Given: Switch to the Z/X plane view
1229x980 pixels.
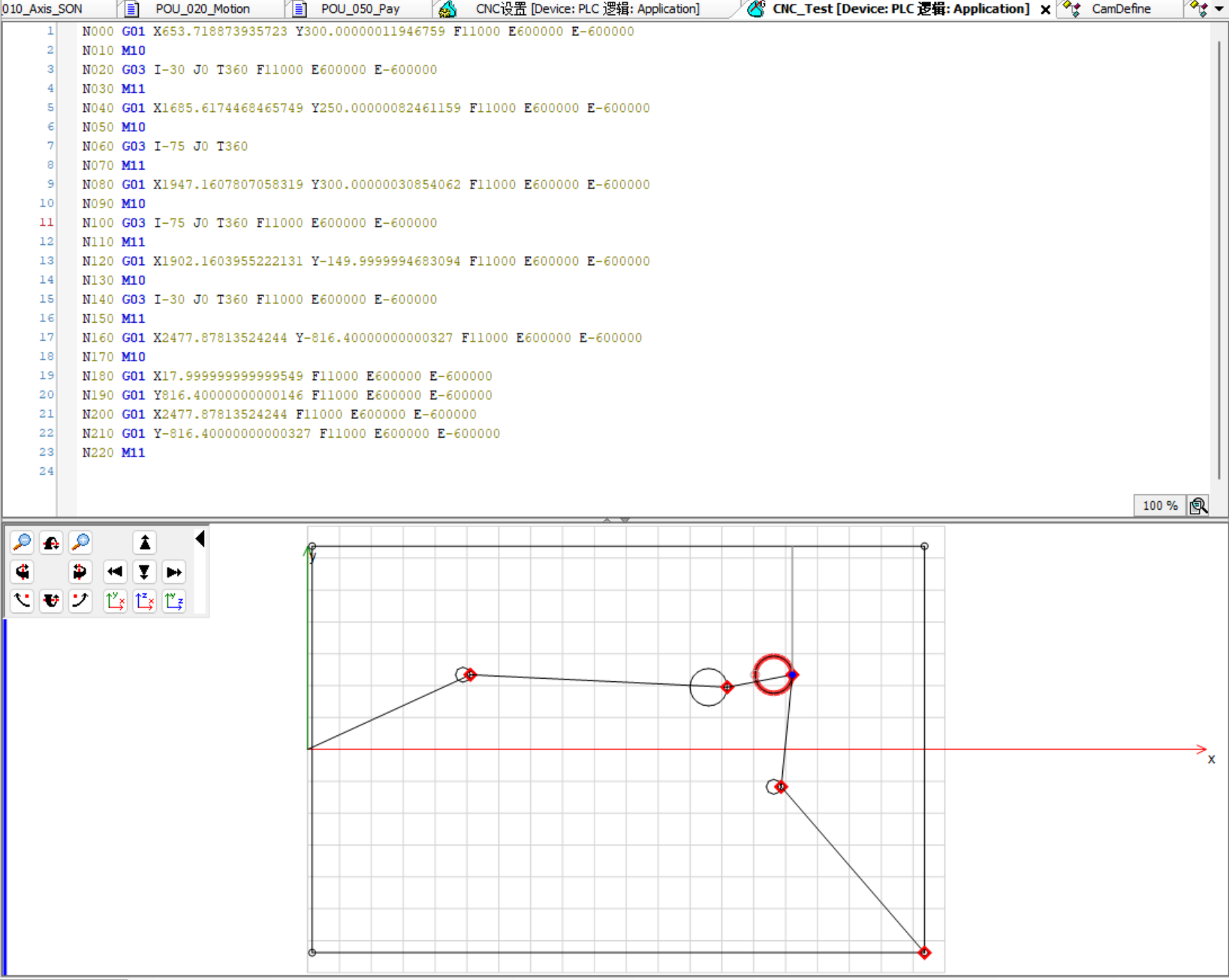Looking at the screenshot, I should [144, 601].
